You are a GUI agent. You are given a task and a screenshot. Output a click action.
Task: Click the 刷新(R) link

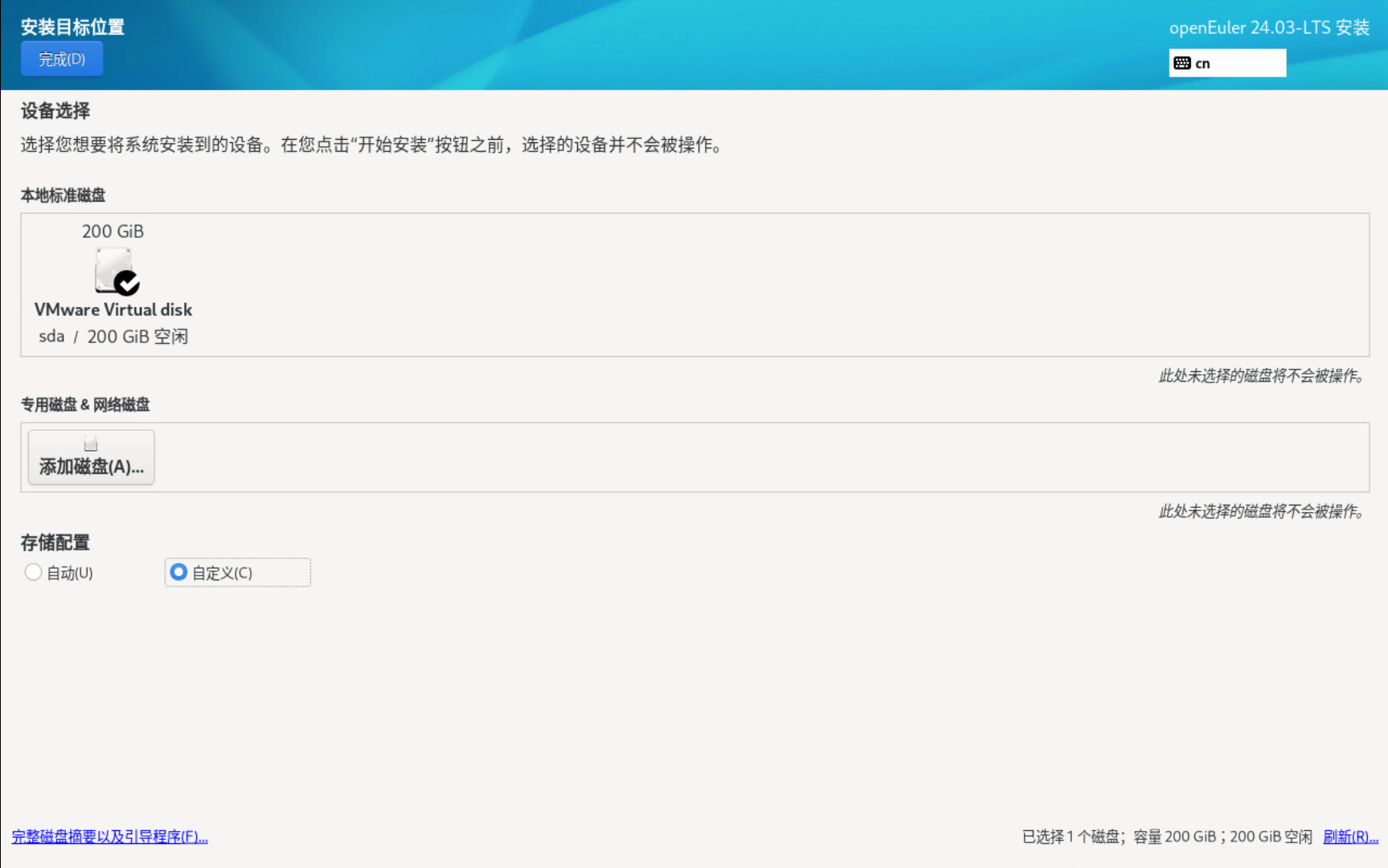pyautogui.click(x=1350, y=837)
